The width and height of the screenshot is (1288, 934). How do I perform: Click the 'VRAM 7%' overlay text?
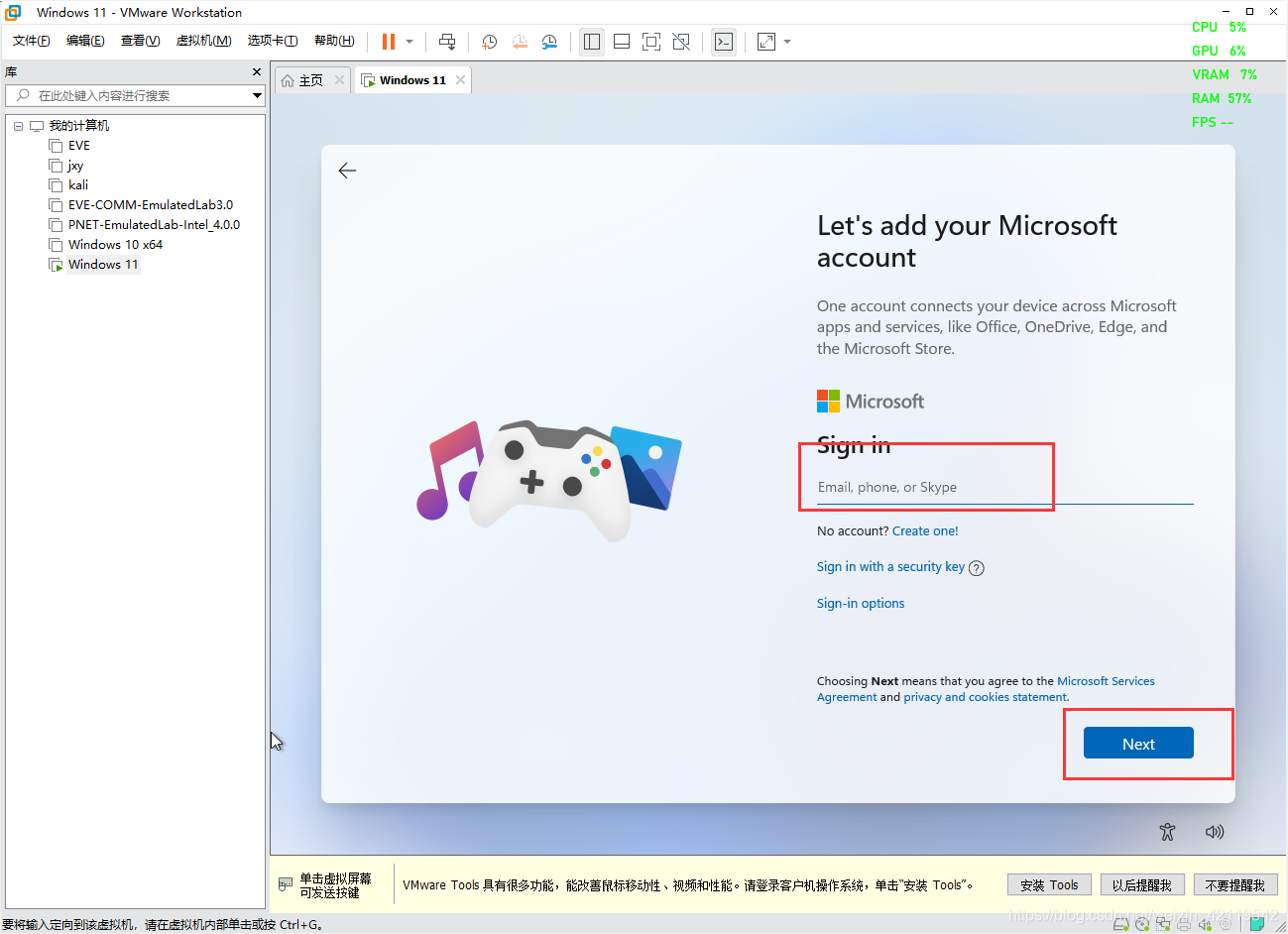pos(1225,74)
